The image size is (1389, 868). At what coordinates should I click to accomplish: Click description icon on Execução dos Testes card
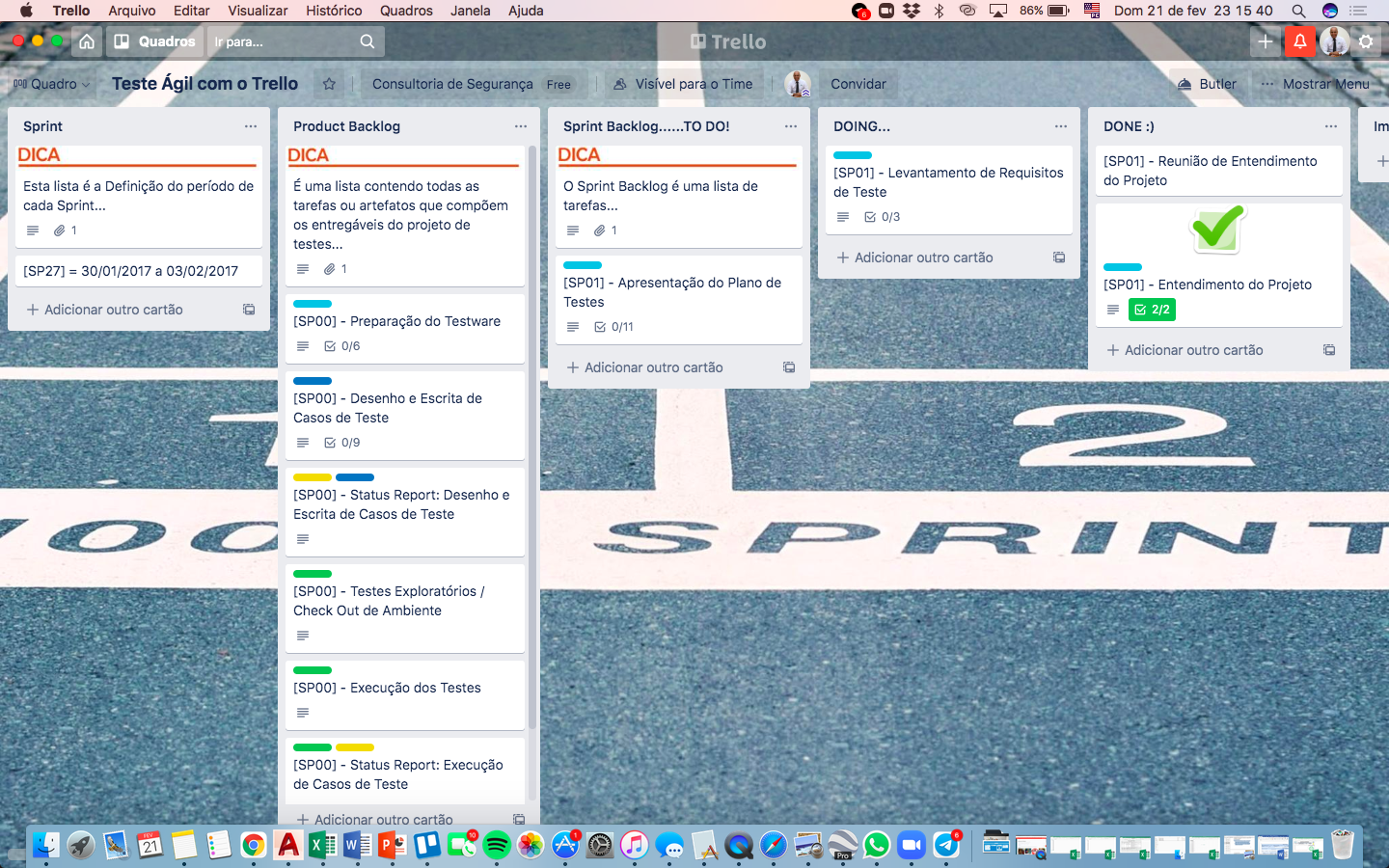[x=303, y=713]
